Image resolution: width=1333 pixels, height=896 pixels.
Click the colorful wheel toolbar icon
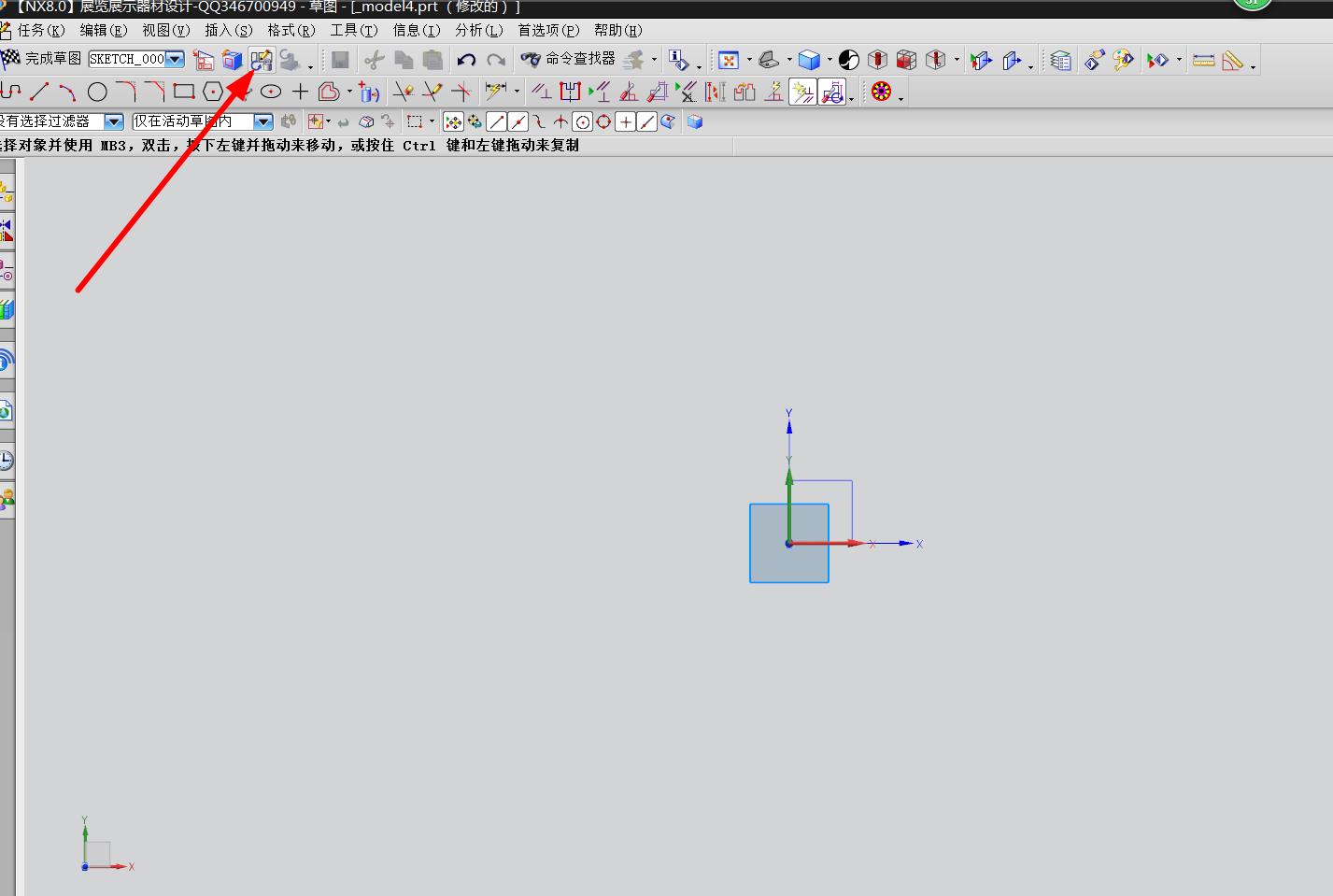[x=881, y=92]
